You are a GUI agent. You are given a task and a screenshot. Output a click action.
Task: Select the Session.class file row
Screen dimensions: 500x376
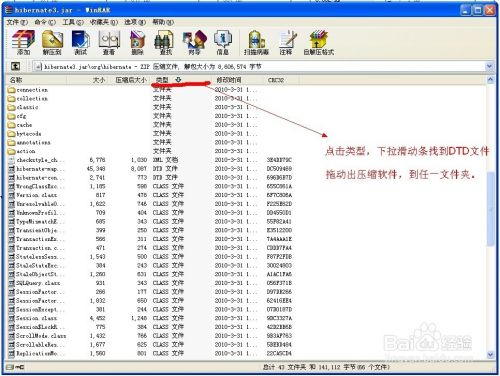(150, 318)
